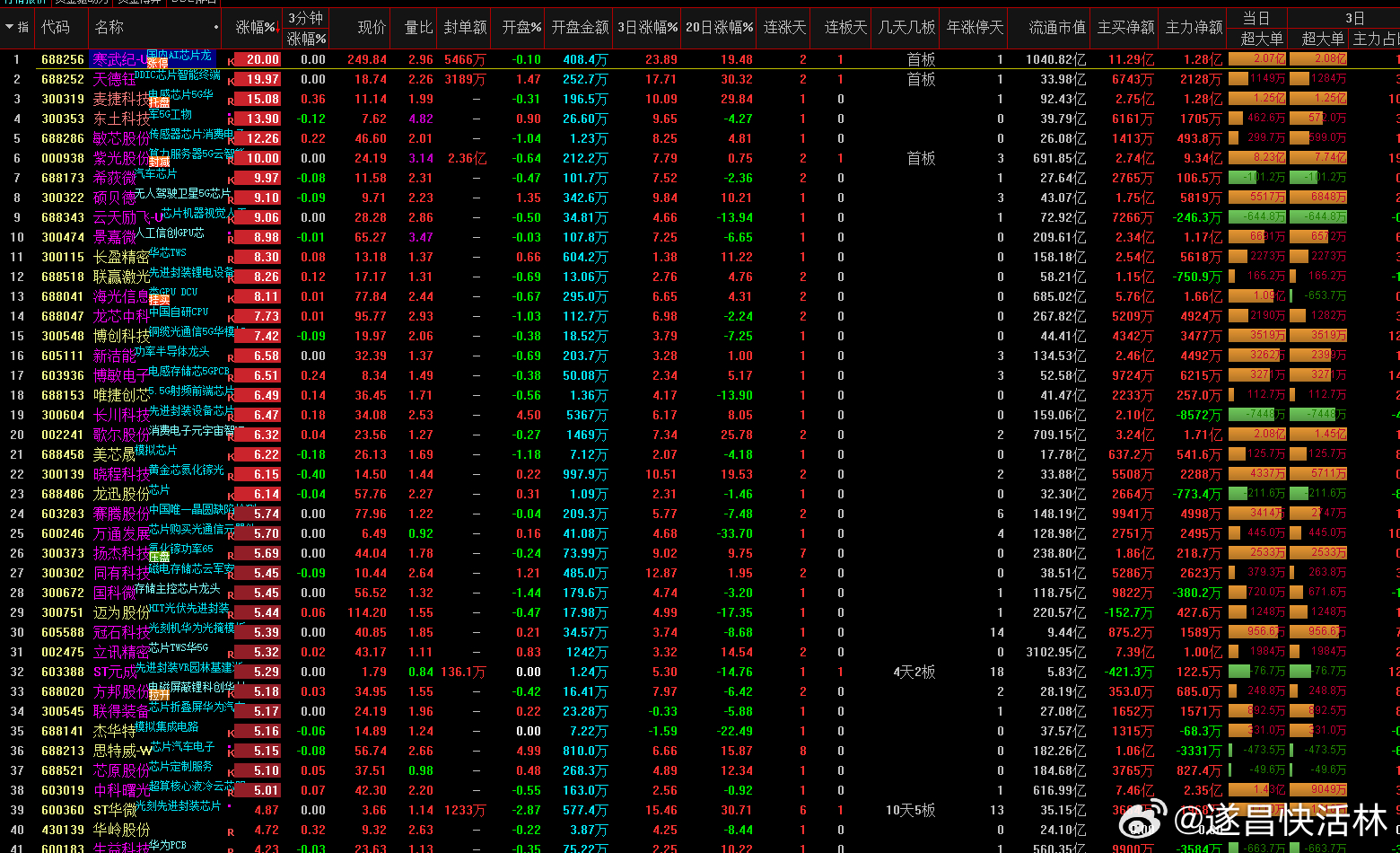Sort by the 代码 column header

tap(55, 28)
